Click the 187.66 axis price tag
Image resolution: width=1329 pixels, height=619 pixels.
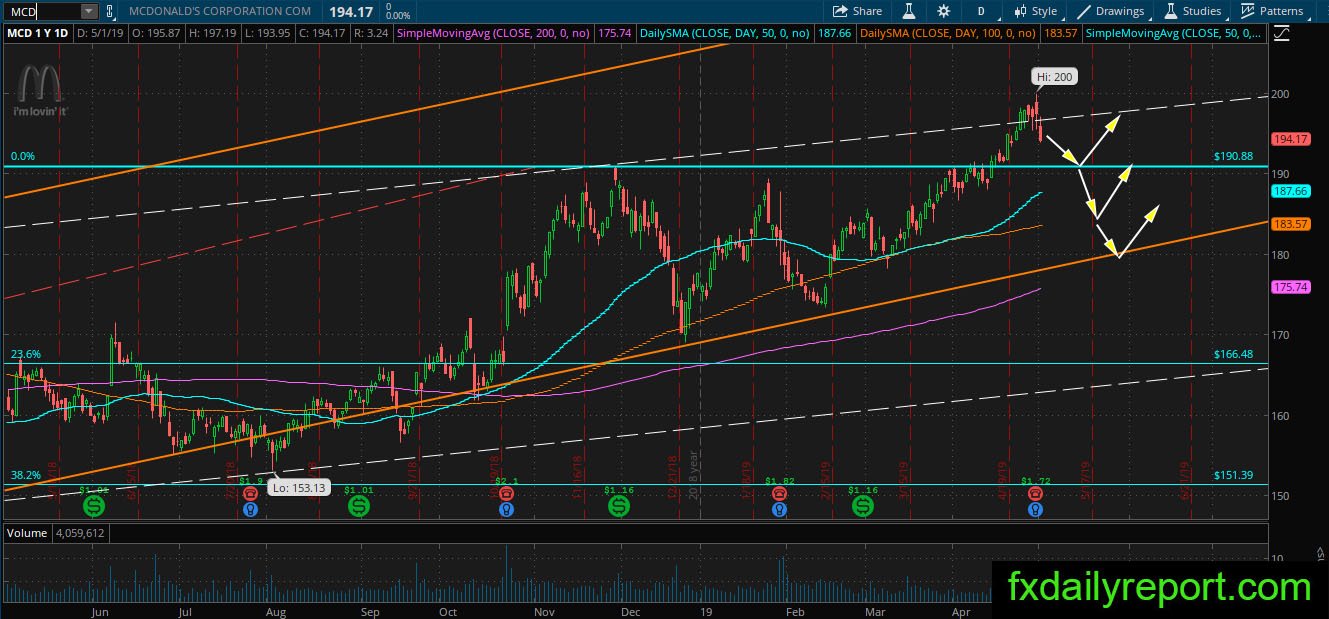point(1290,191)
